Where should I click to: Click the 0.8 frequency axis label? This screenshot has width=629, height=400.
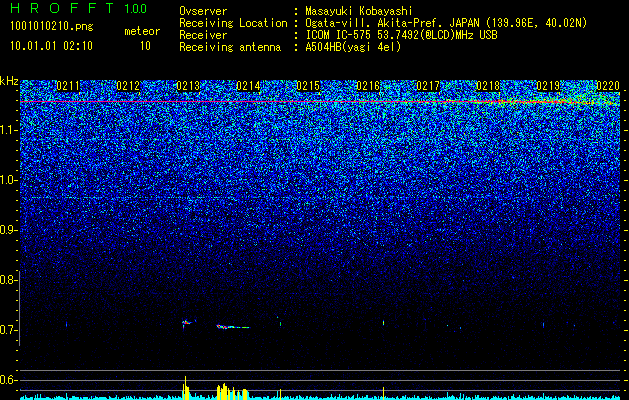click(8, 280)
